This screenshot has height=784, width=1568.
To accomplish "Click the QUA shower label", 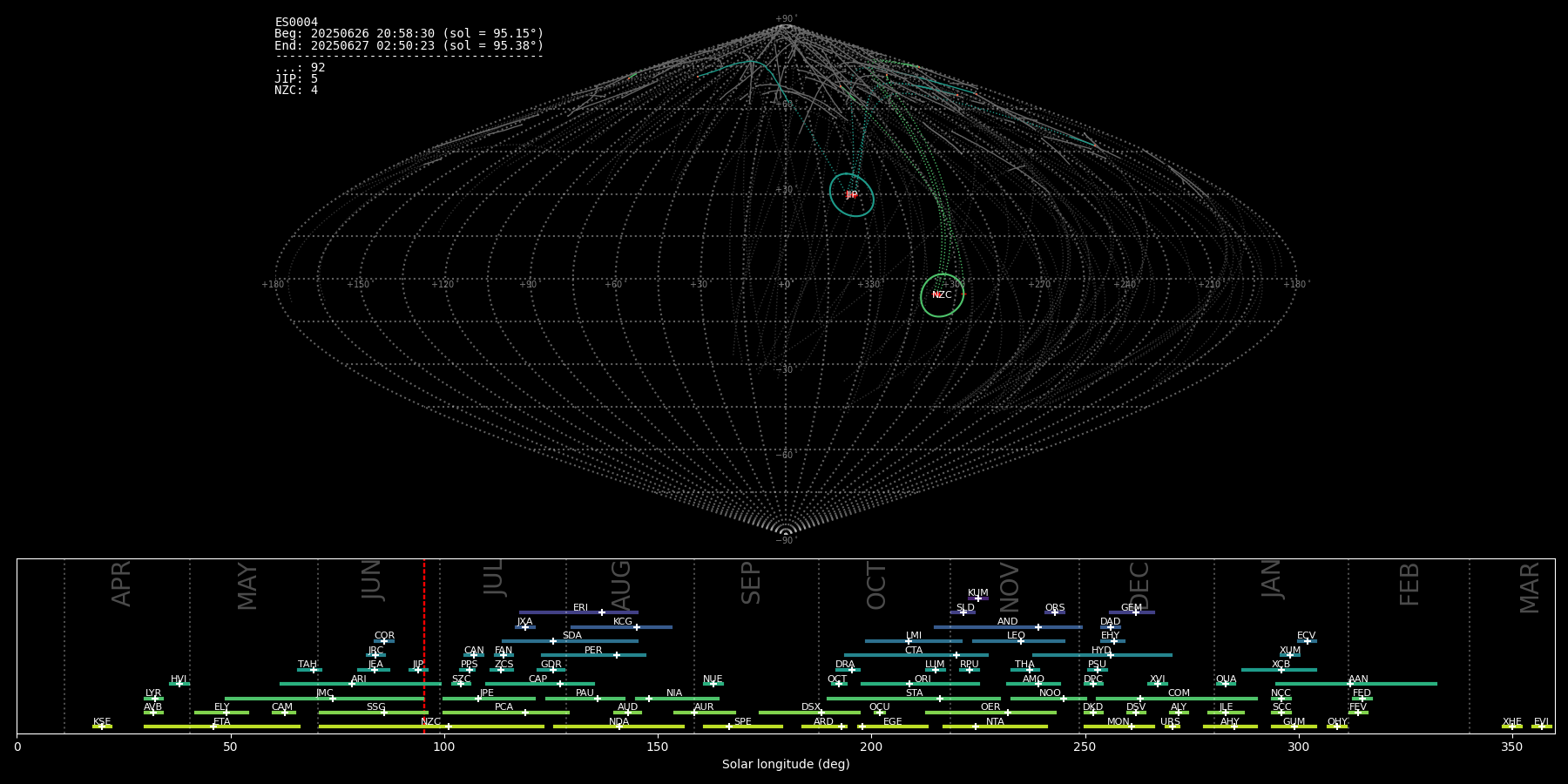I will [1226, 679].
